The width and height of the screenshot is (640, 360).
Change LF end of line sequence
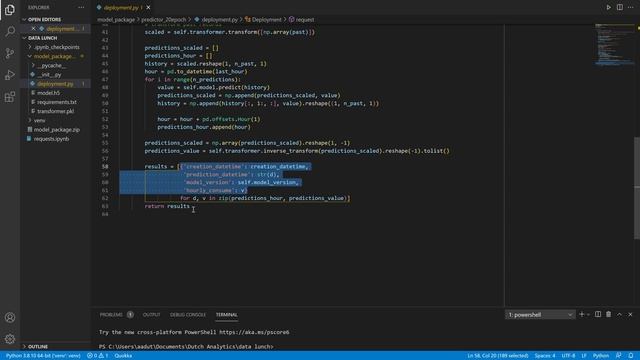click(584, 356)
